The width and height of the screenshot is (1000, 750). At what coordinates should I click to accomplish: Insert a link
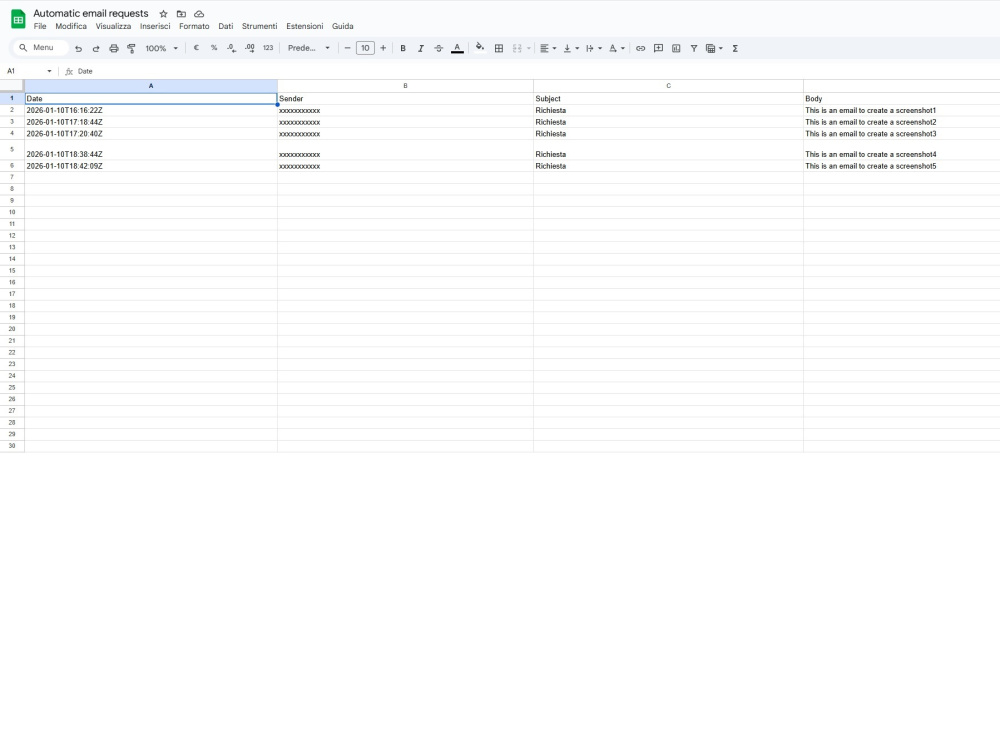(x=640, y=48)
